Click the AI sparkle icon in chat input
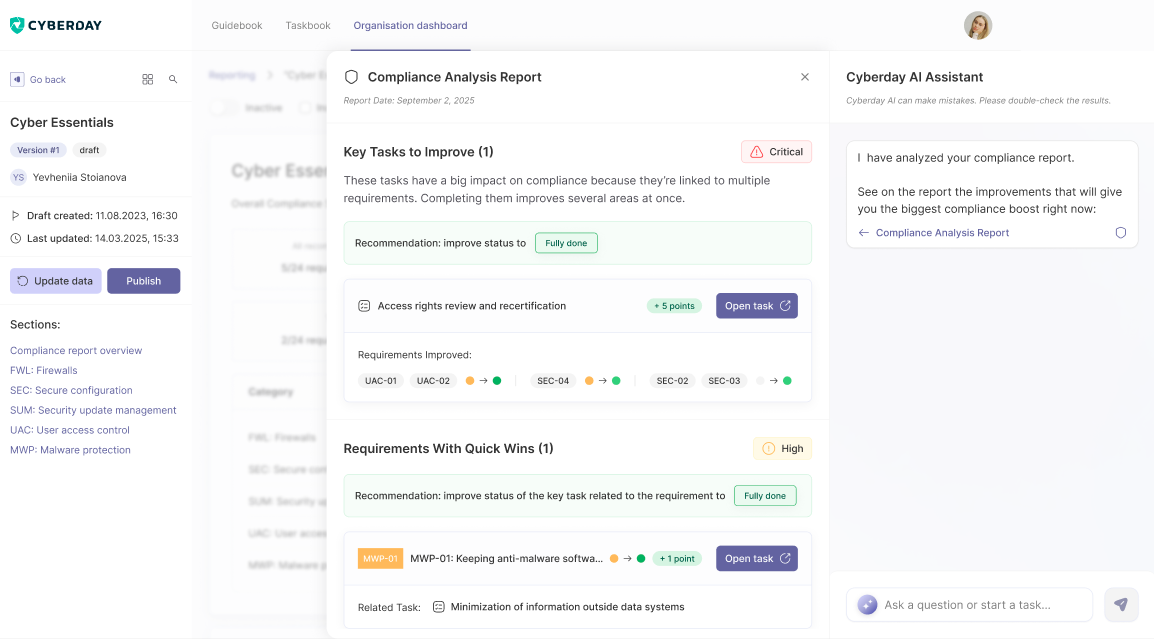The image size is (1154, 639). tap(868, 605)
